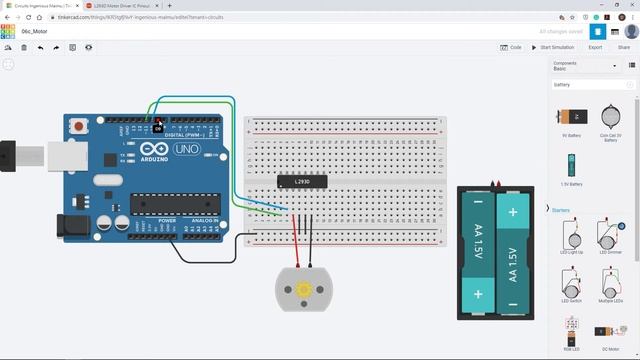Viewport: 640px width, 360px height.
Task: Open the green circle browser extension
Action: [596, 18]
